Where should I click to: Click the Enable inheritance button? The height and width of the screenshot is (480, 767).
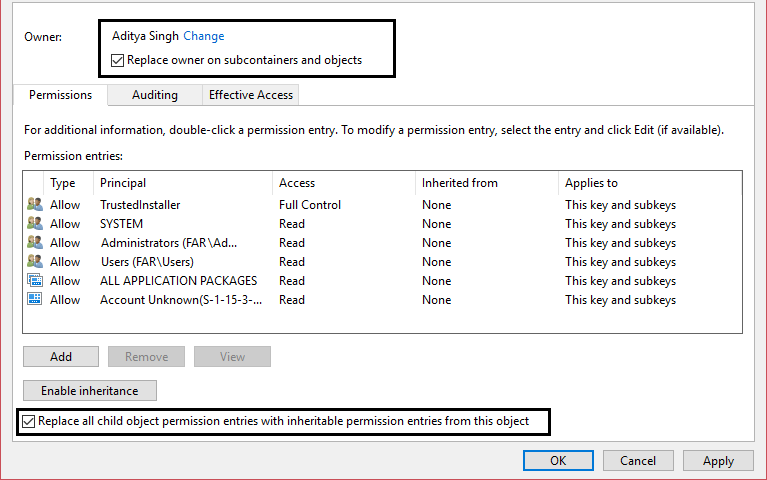pos(90,390)
